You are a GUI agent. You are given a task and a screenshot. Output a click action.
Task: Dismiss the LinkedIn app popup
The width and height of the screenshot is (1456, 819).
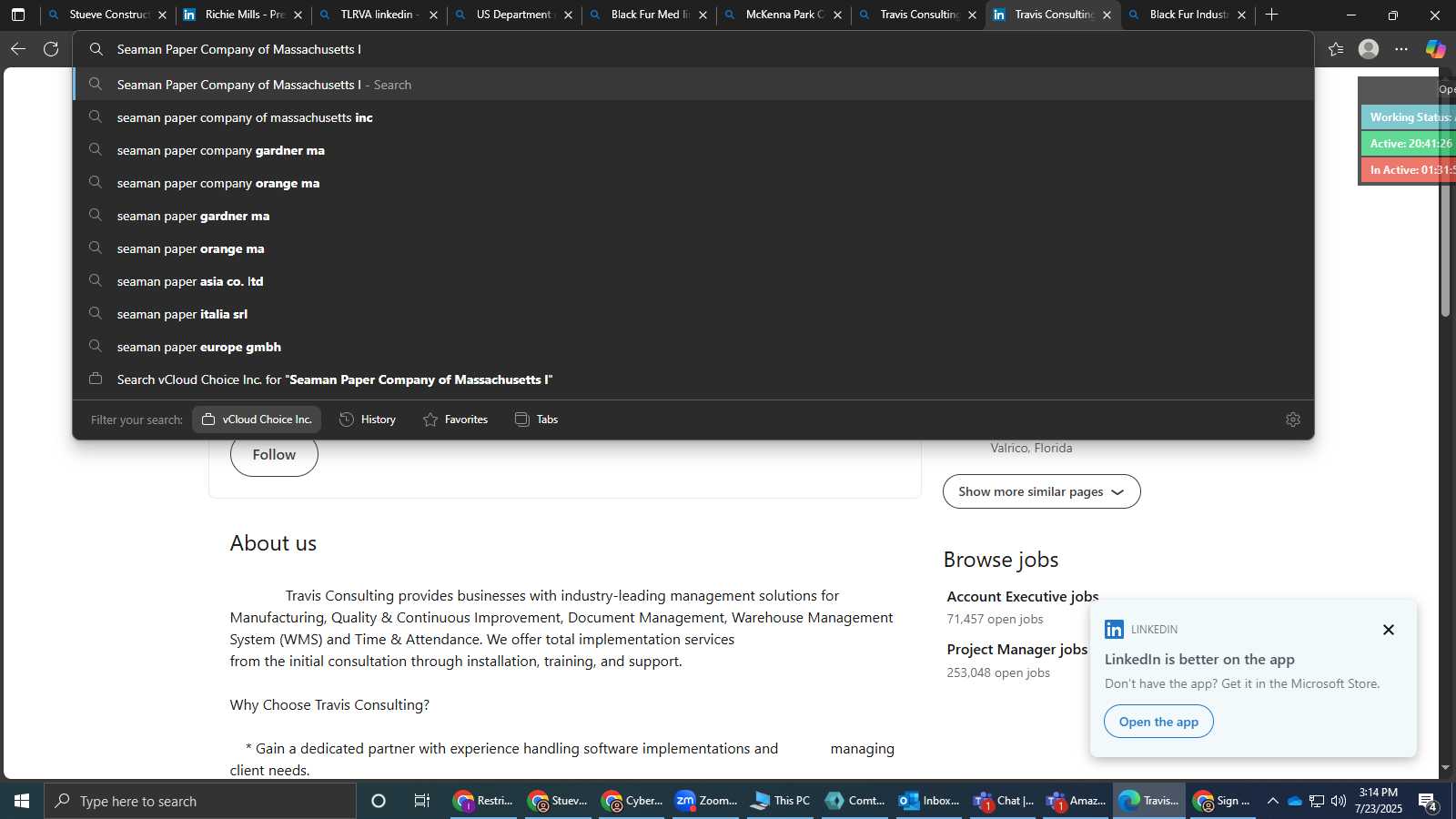(1388, 630)
